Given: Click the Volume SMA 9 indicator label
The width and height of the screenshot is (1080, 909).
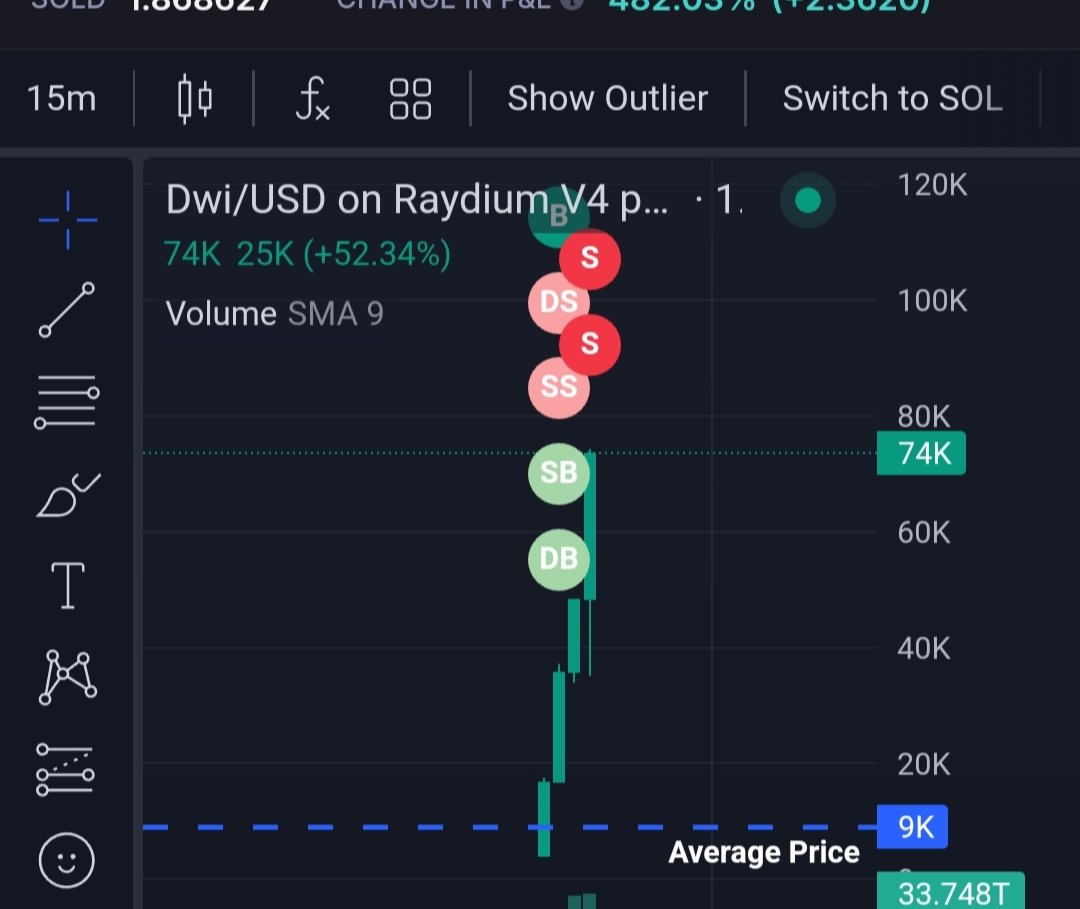Looking at the screenshot, I should coord(274,314).
